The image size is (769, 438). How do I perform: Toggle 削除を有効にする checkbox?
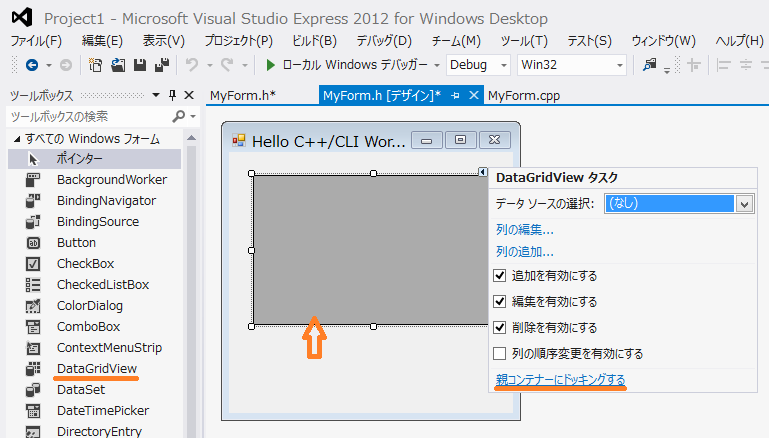pos(499,327)
